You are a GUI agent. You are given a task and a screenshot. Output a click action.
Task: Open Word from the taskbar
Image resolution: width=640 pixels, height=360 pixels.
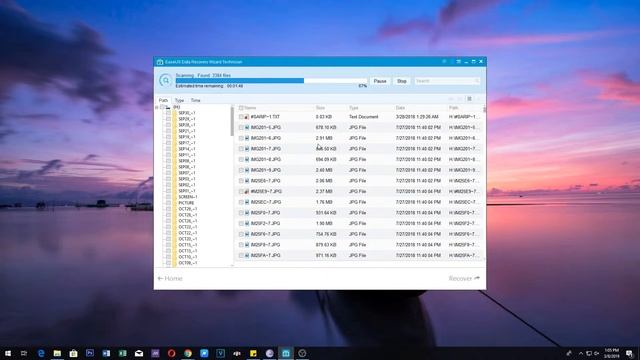pyautogui.click(x=106, y=353)
